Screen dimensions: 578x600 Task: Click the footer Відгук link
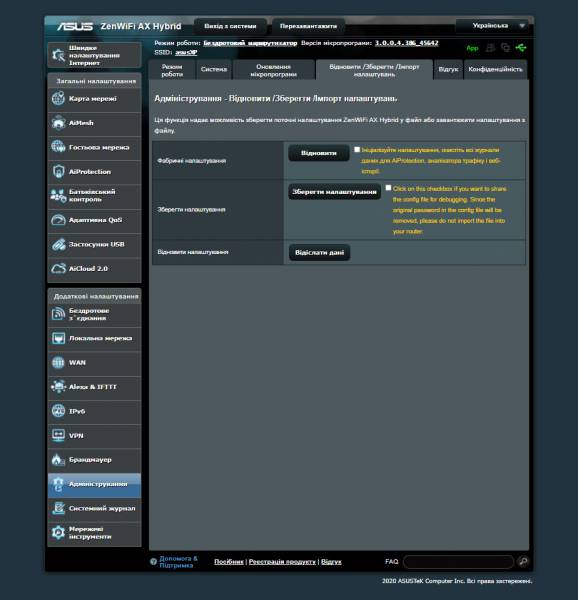click(331, 562)
